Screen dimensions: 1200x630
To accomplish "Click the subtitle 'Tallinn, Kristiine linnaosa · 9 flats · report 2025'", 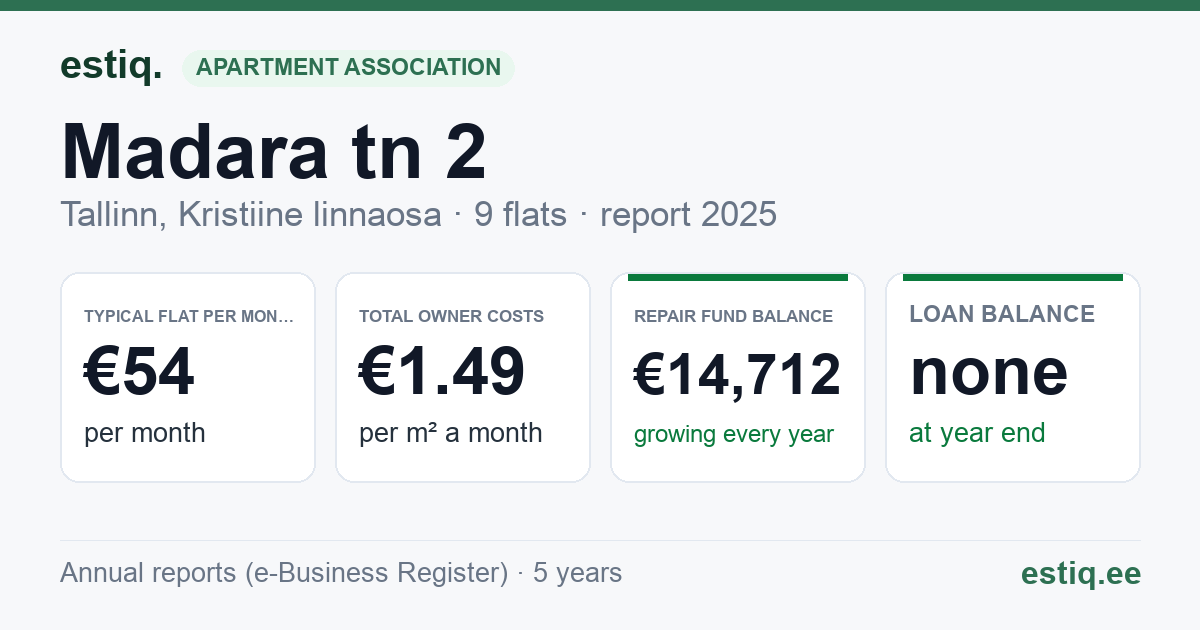I will 418,215.
